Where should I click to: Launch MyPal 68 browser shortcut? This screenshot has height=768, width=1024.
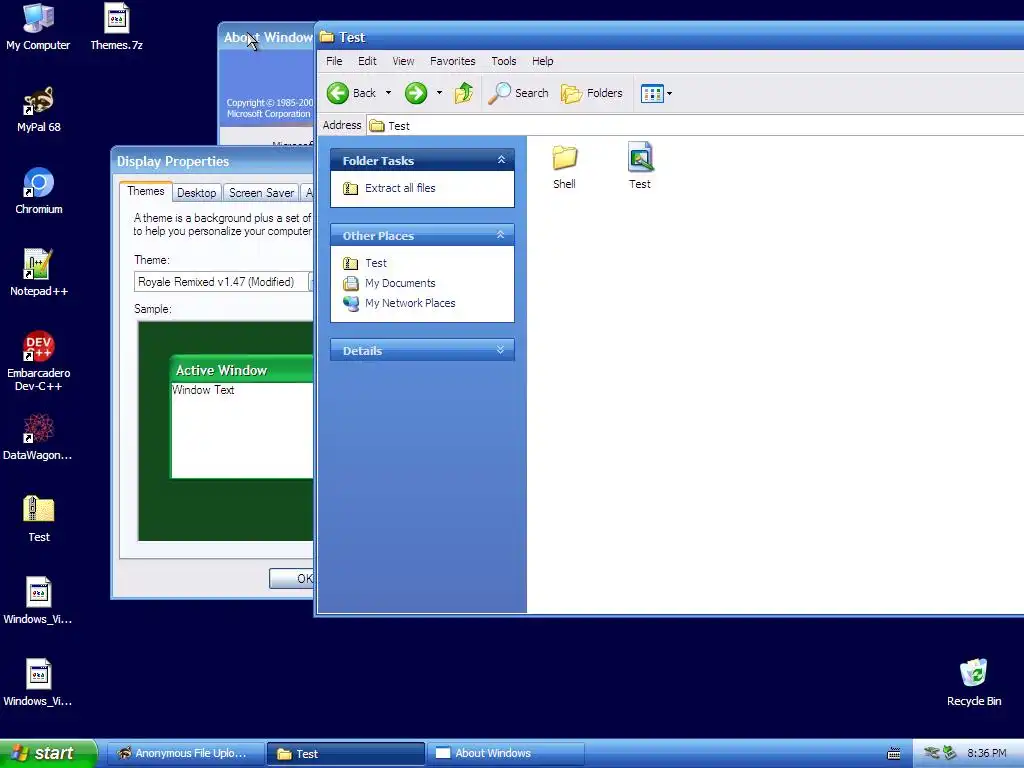pos(39,109)
